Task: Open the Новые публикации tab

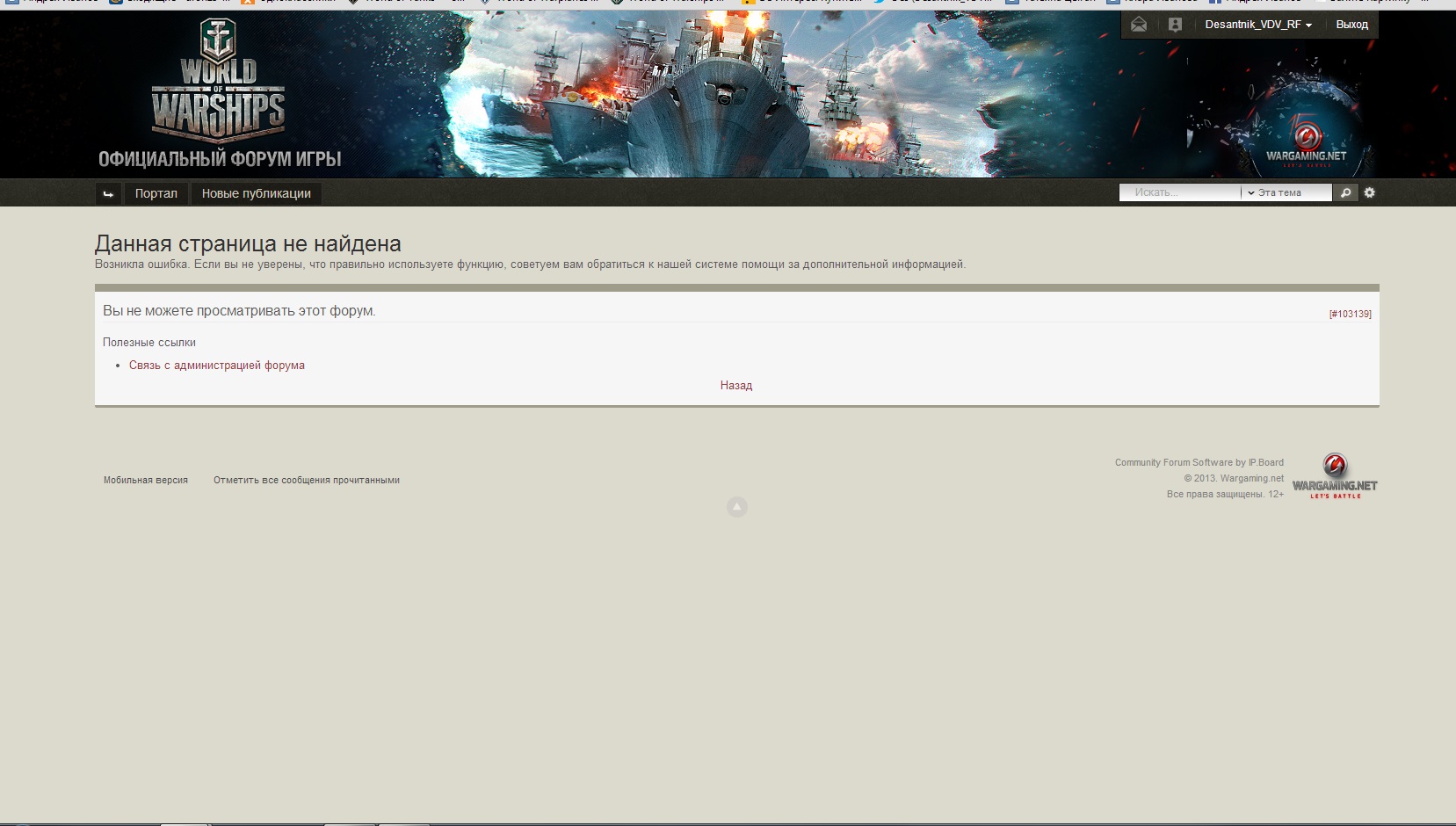Action: [x=257, y=193]
